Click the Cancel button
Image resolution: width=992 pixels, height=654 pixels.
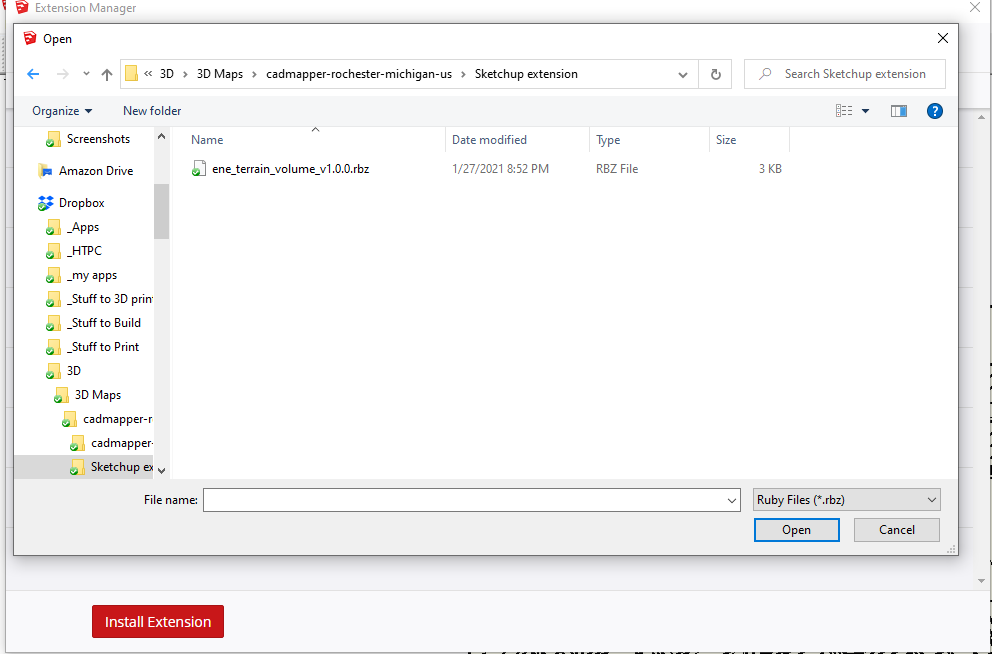(896, 530)
